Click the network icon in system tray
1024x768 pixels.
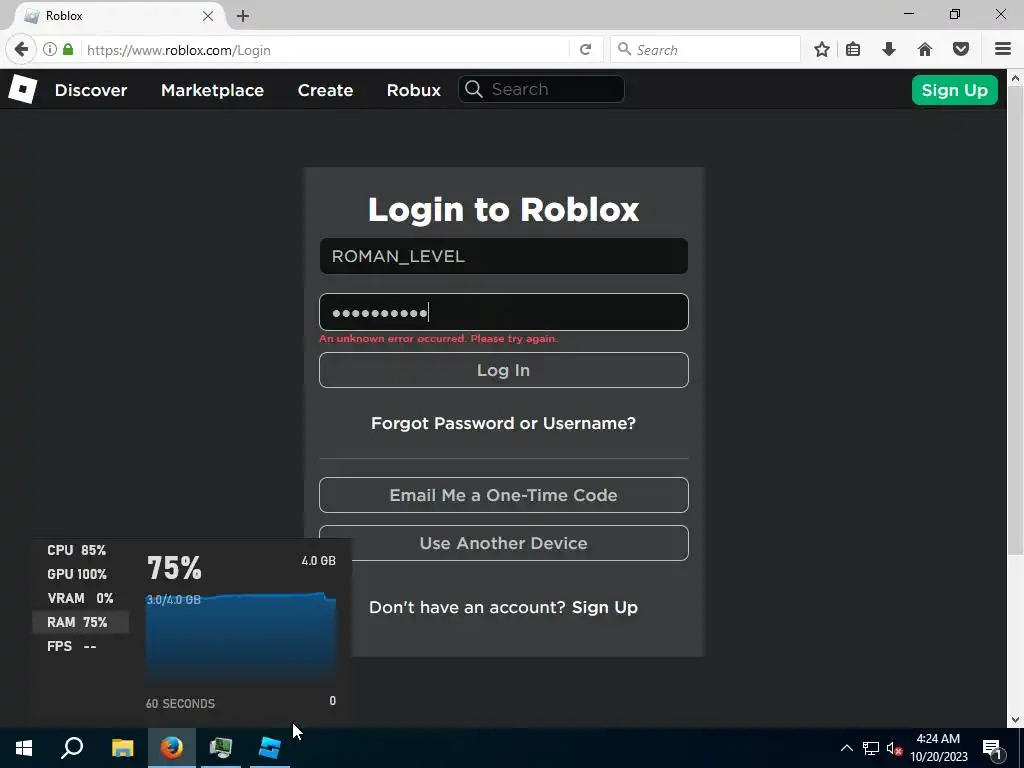pos(871,748)
